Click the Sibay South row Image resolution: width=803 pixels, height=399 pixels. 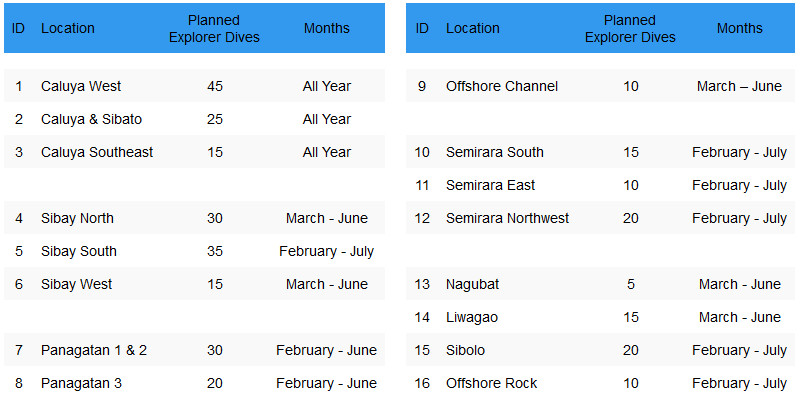194,251
